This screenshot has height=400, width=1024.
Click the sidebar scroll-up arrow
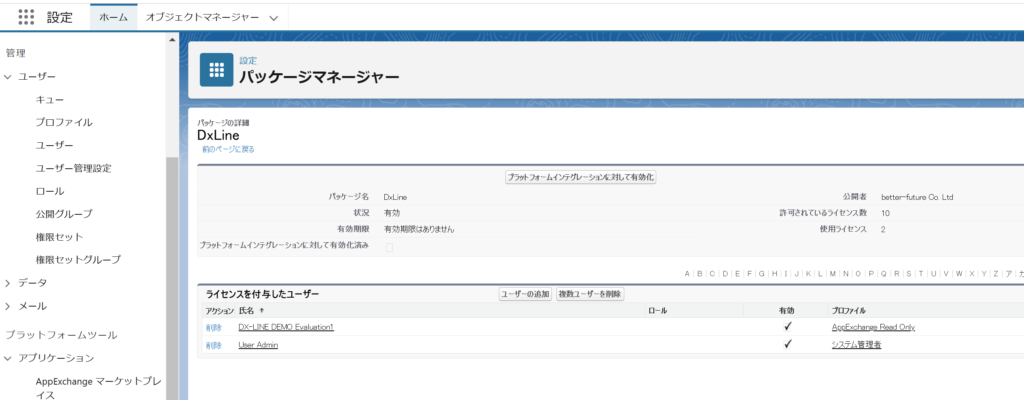tap(172, 41)
